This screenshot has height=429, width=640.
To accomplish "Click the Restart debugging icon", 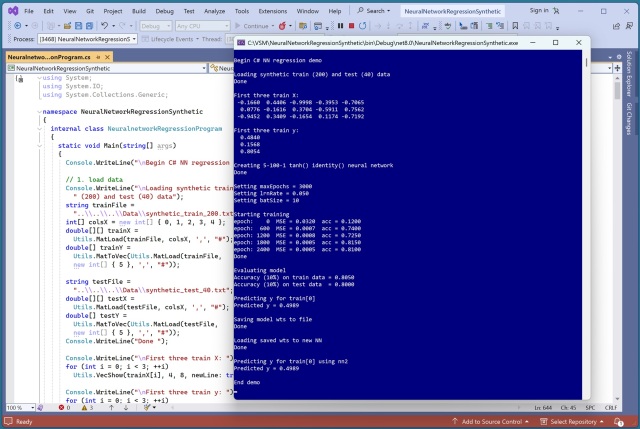I will (362, 26).
